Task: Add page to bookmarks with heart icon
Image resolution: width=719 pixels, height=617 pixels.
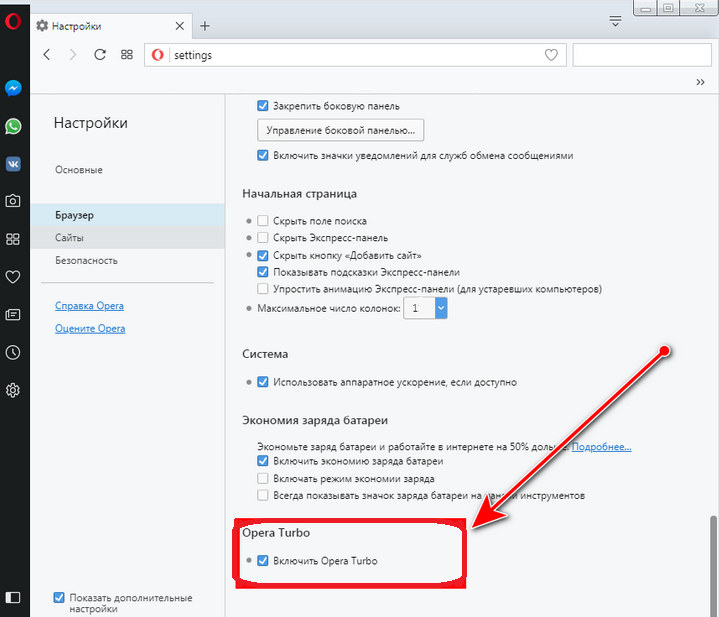Action: click(x=551, y=55)
